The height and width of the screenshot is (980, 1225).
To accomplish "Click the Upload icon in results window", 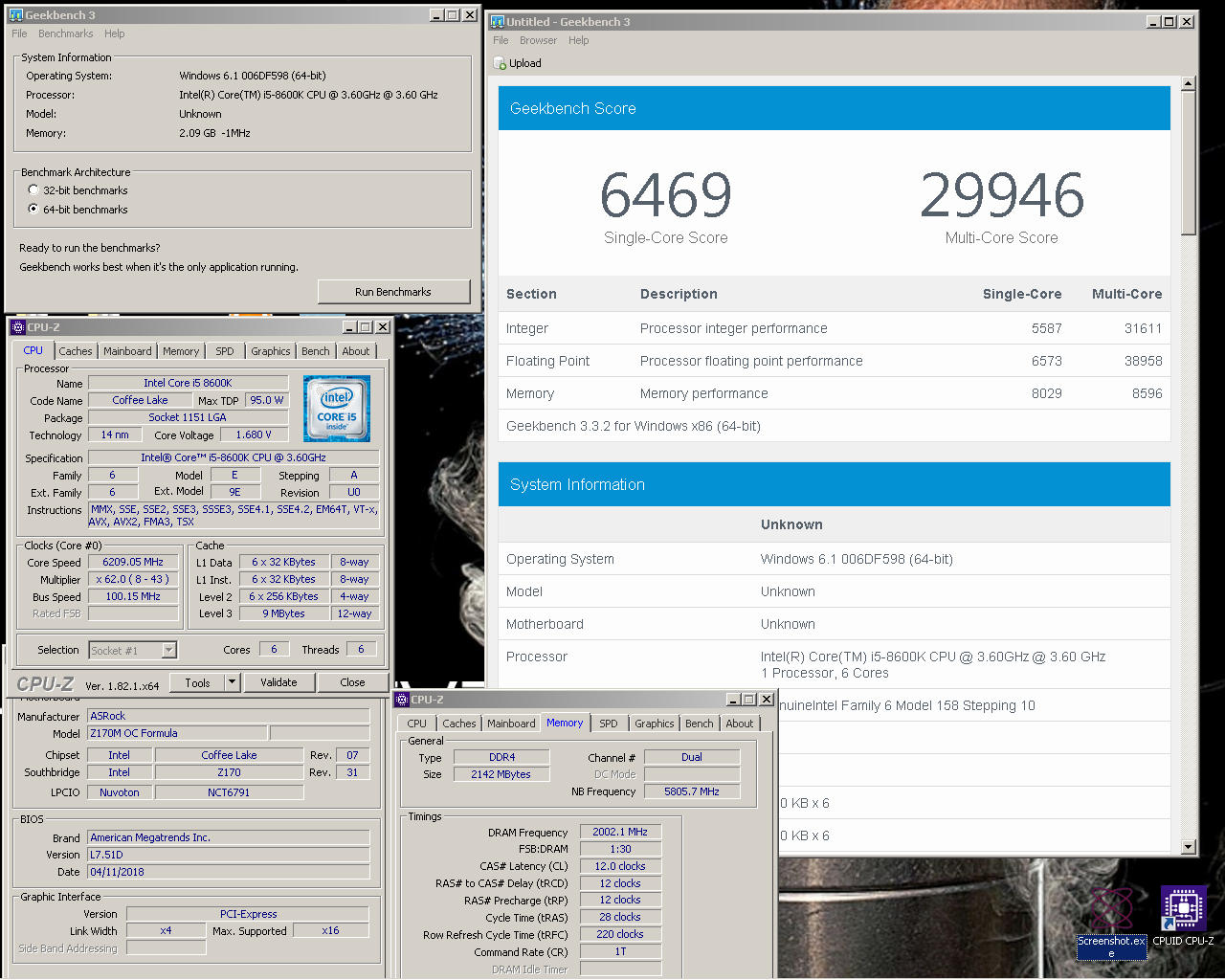I will coord(500,63).
